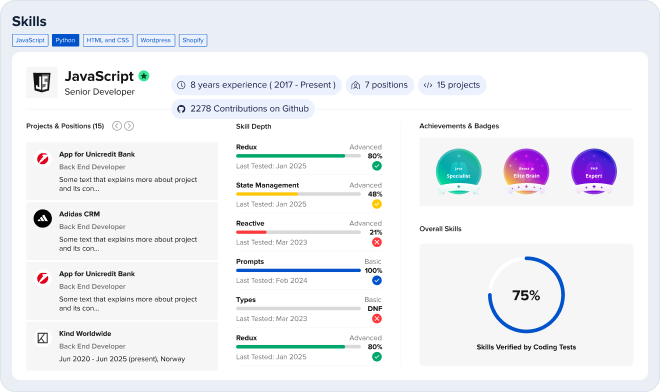
Task: Click the code brackets projects icon
Action: point(428,85)
